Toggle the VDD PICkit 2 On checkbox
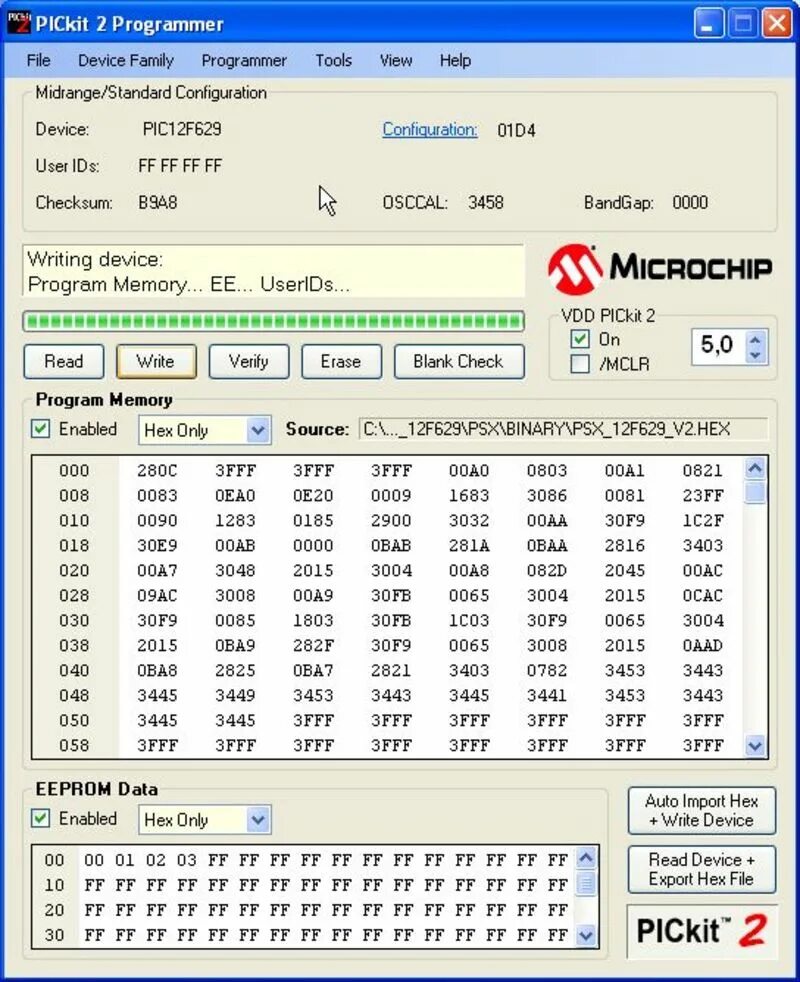Viewport: 800px width, 982px height. click(580, 339)
